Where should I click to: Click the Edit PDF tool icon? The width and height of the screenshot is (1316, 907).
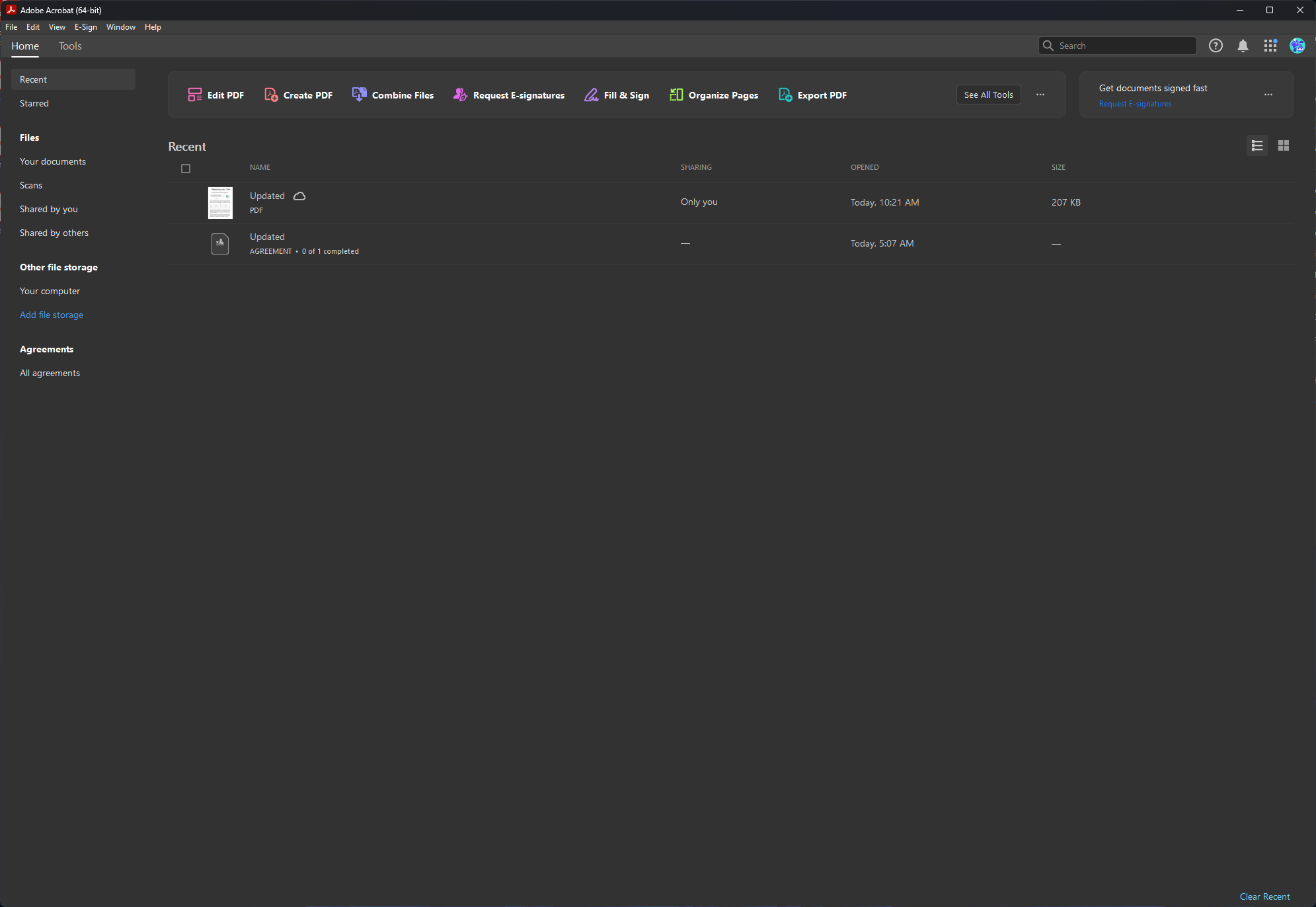194,95
